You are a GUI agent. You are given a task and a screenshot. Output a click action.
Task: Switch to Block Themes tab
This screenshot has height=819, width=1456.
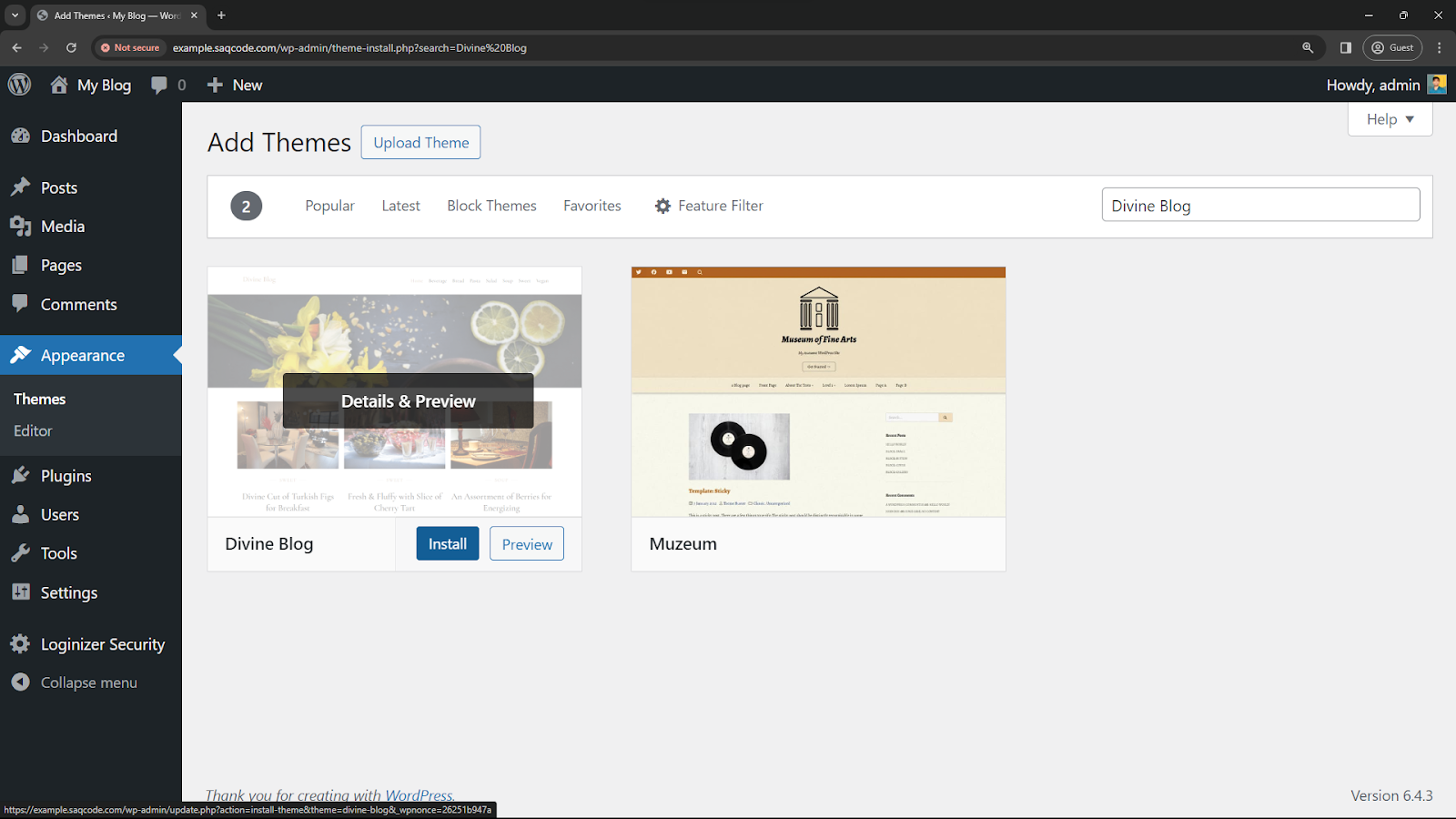[x=491, y=206]
